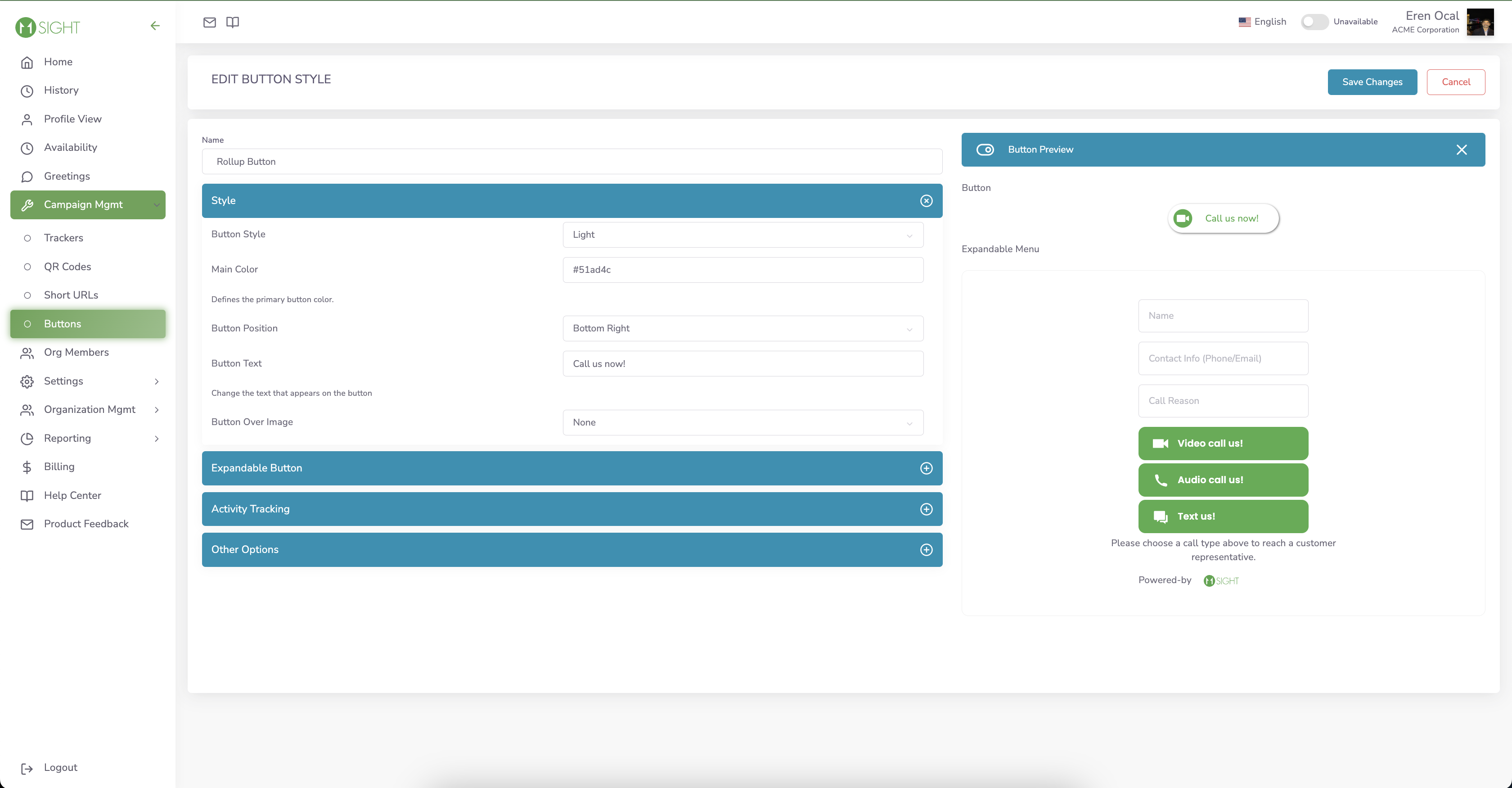
Task: Click the Main Color field #51ad4c
Action: pyautogui.click(x=742, y=270)
